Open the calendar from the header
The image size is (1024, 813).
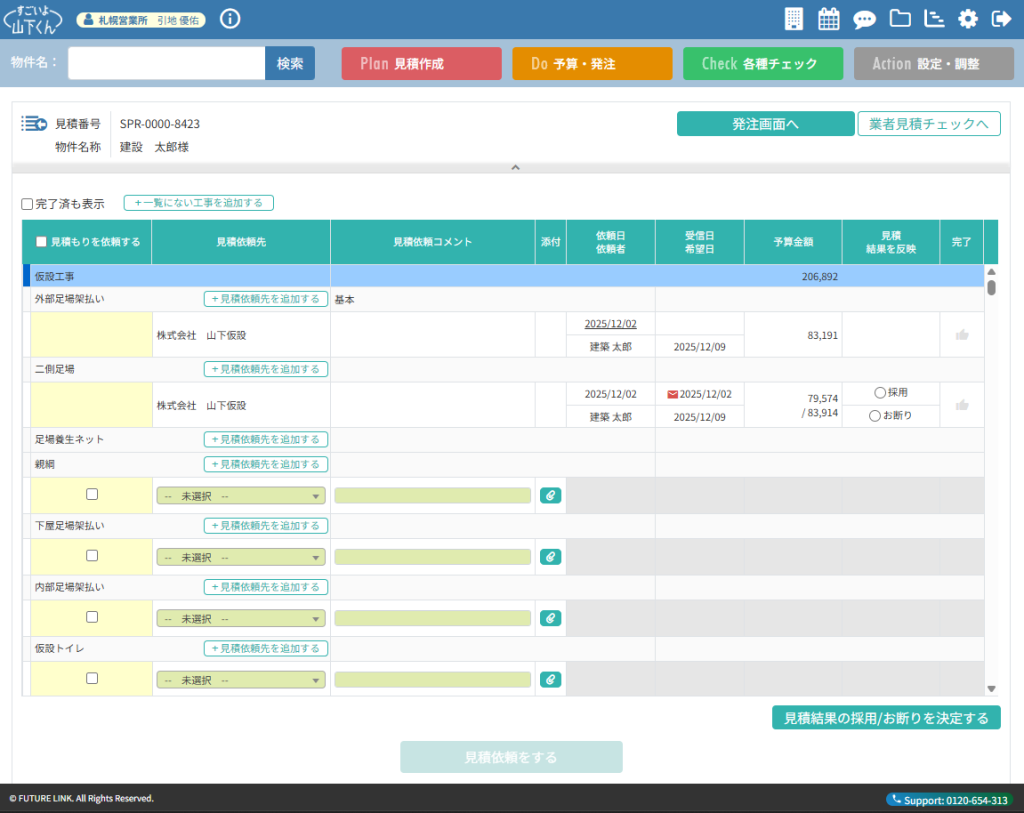coord(829,19)
